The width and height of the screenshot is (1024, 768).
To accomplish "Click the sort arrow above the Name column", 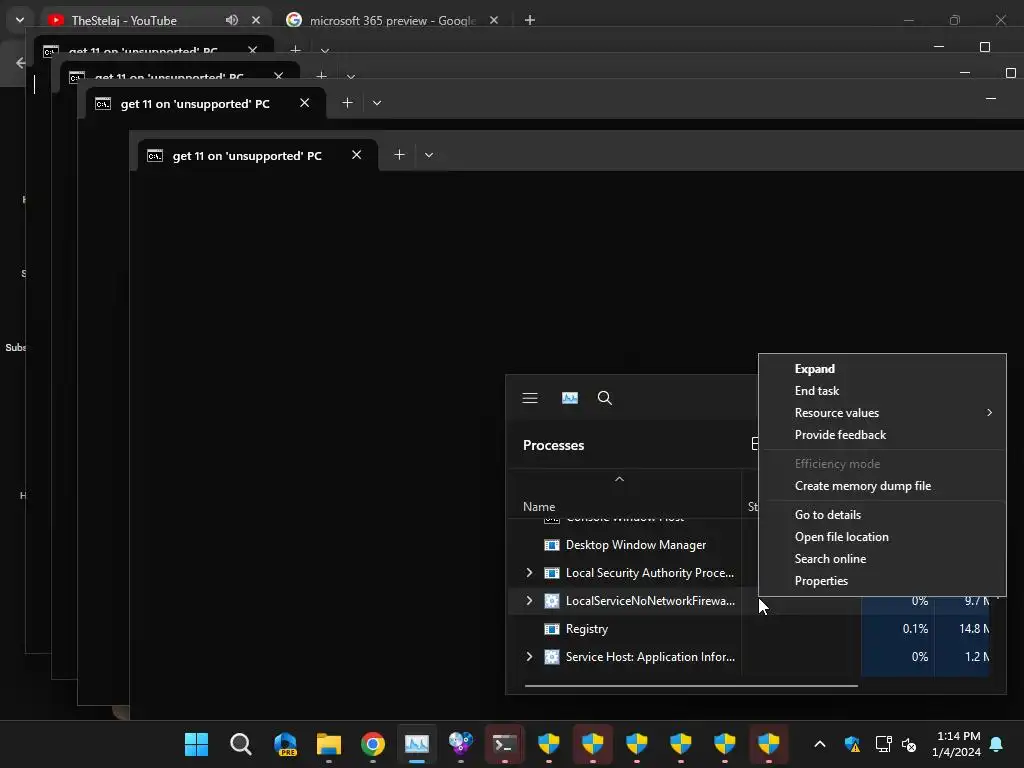I will tap(619, 479).
